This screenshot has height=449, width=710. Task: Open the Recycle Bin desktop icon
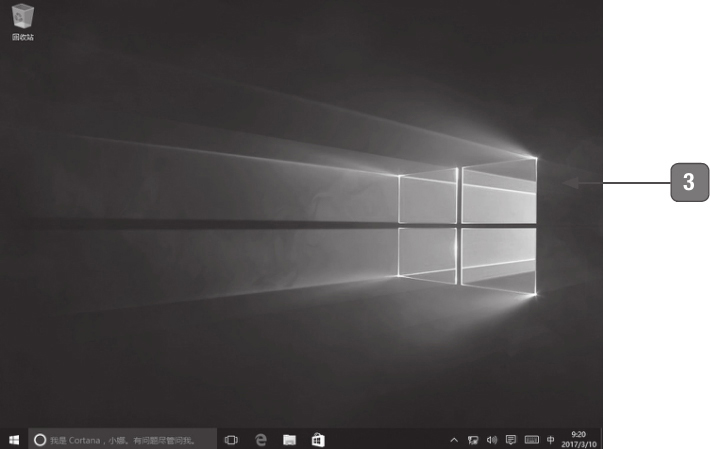22,22
